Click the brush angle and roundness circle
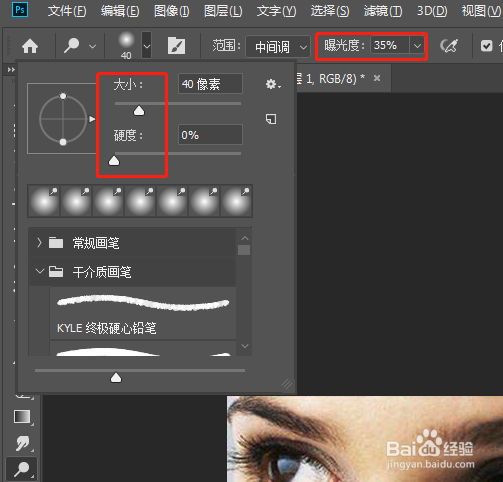The width and height of the screenshot is (503, 482). click(63, 119)
